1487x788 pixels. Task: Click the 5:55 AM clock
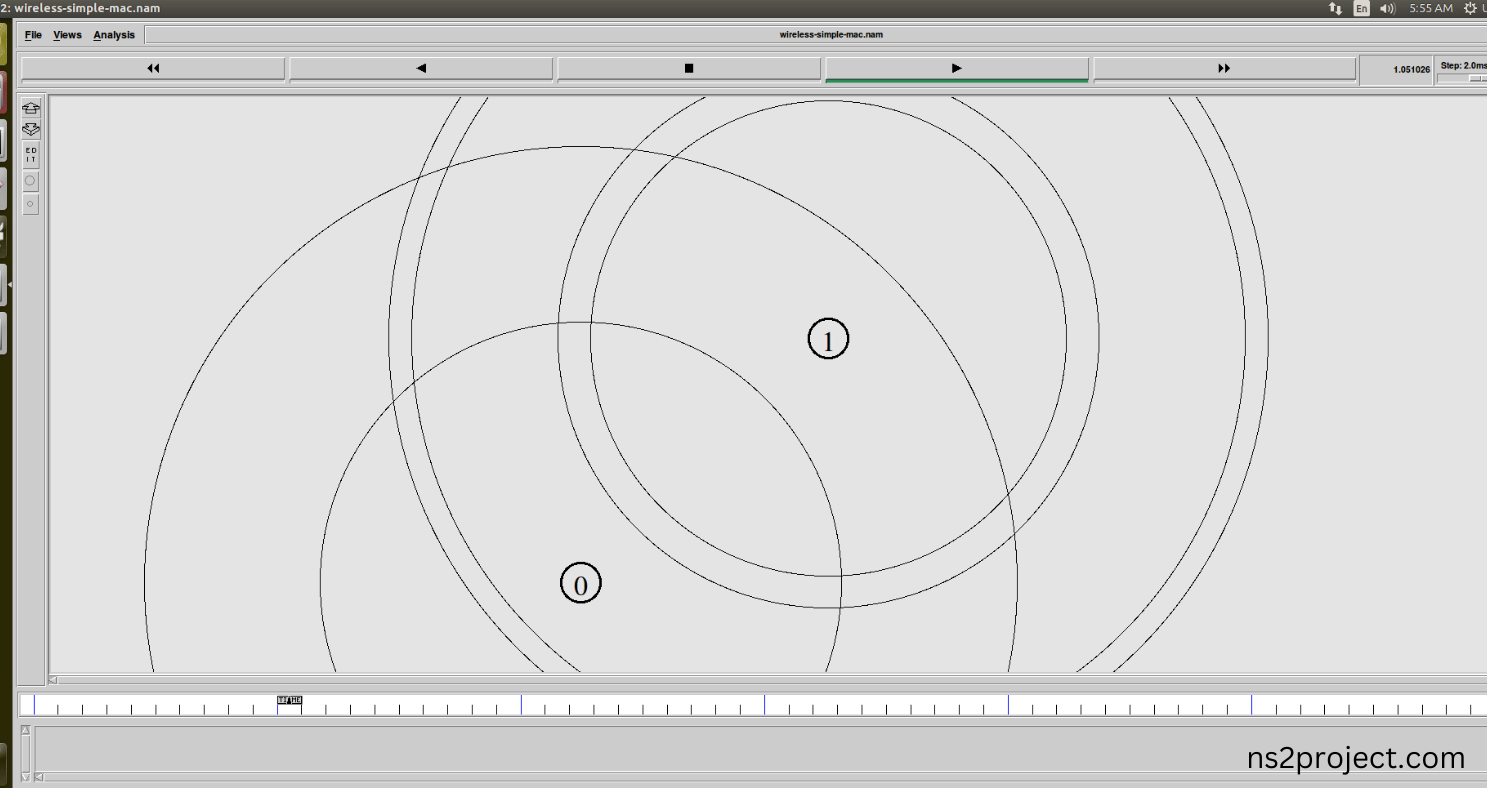point(1430,8)
